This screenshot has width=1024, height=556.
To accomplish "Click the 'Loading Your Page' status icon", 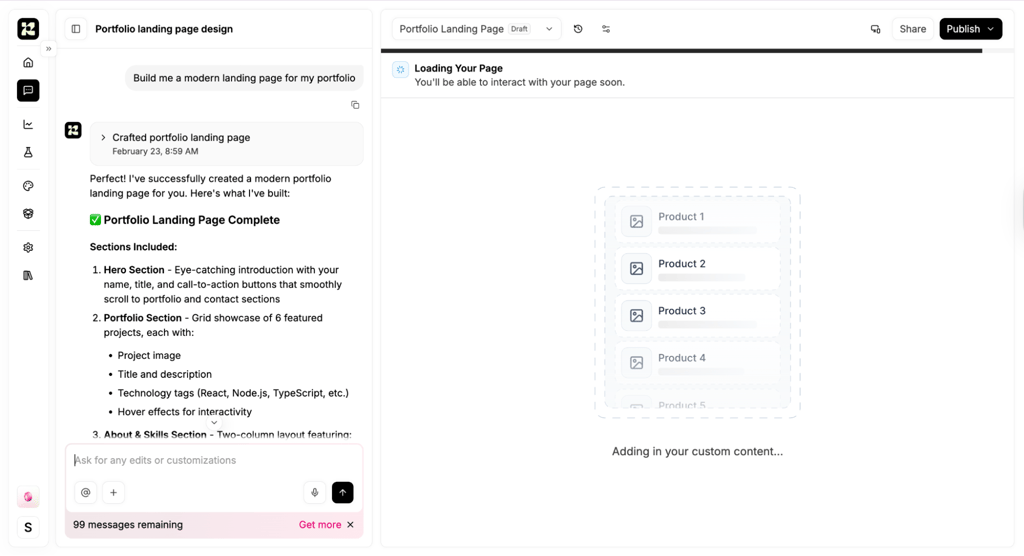I will pos(400,69).
